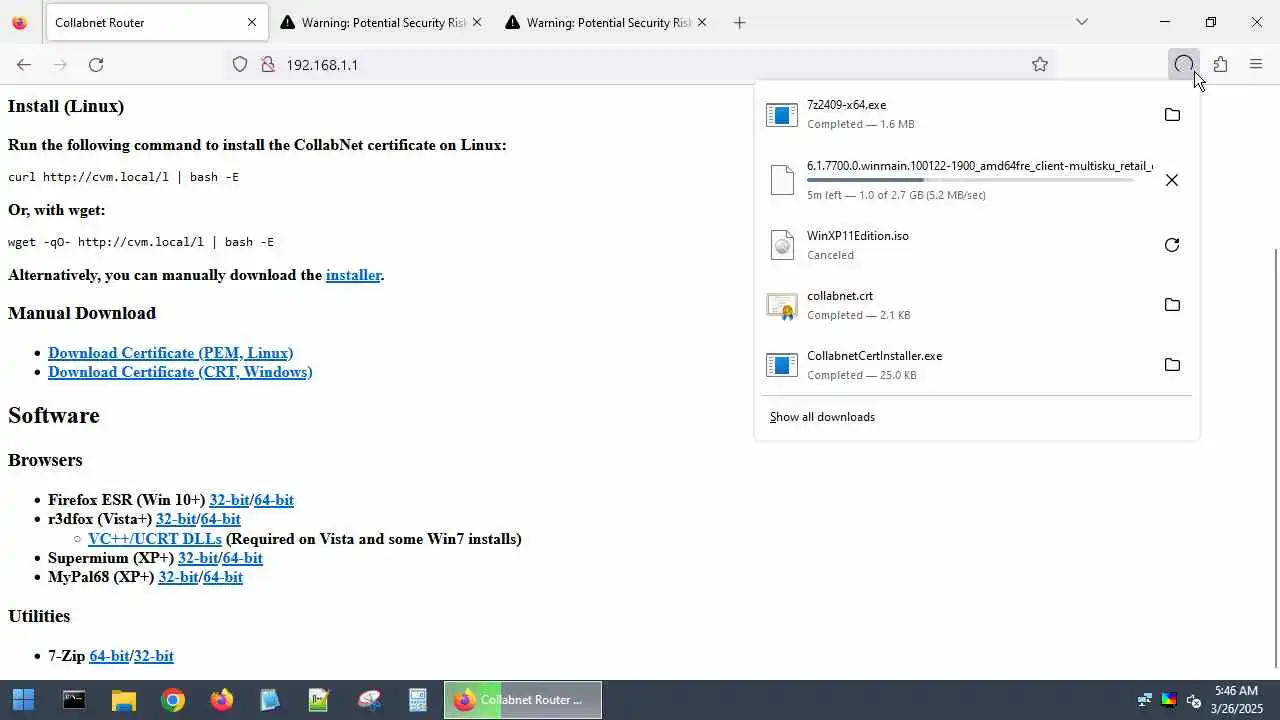This screenshot has width=1280, height=720.
Task: Click the WinXP11Edition.iso disc file icon
Action: 782,245
